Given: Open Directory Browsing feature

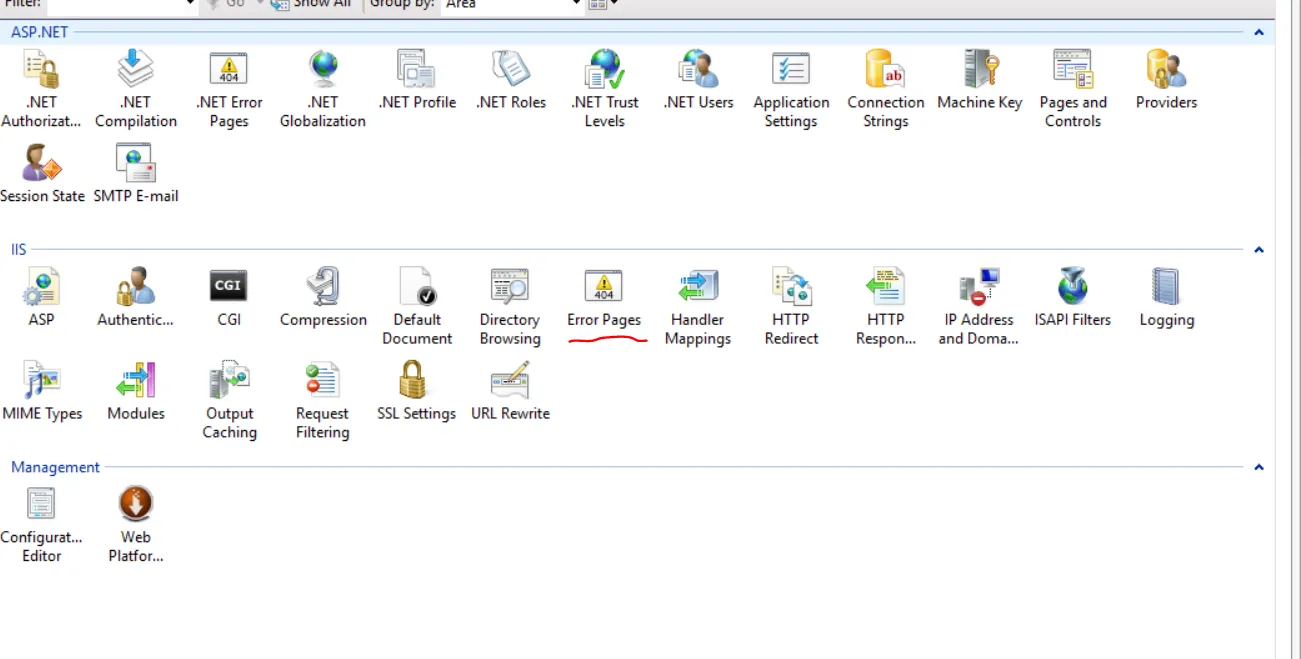Looking at the screenshot, I should (x=510, y=307).
